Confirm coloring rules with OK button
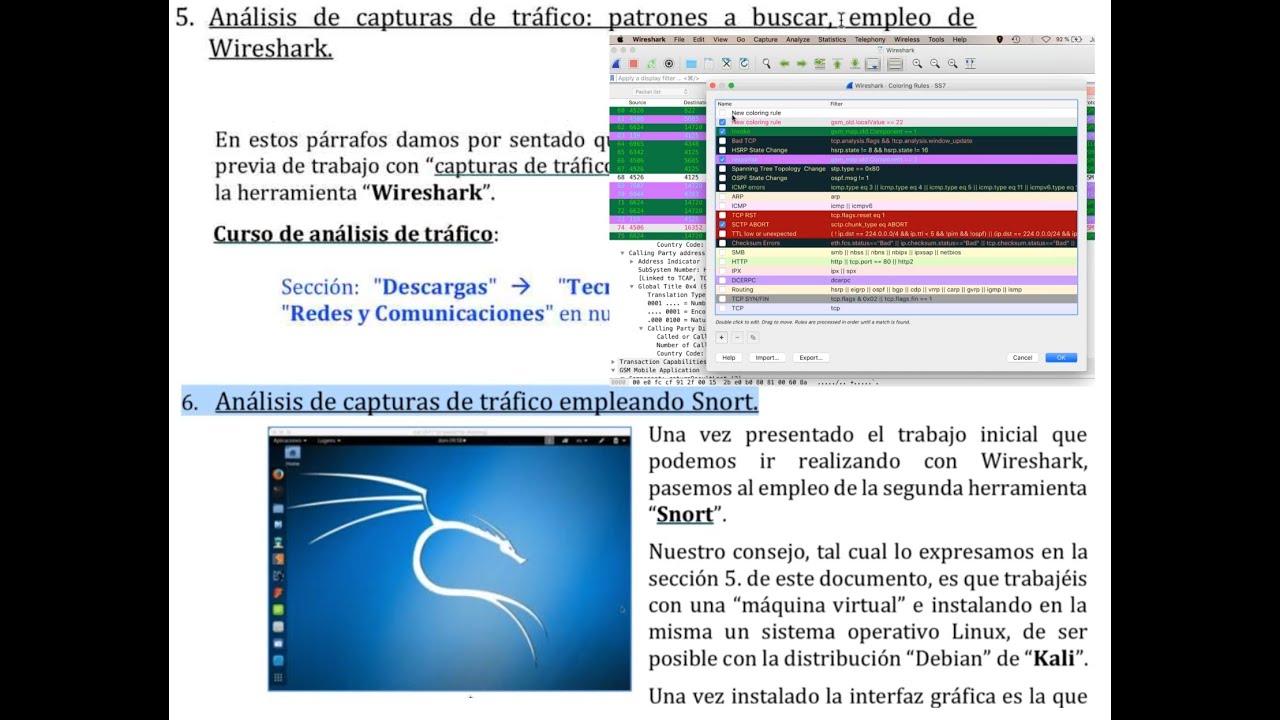 coord(1061,357)
